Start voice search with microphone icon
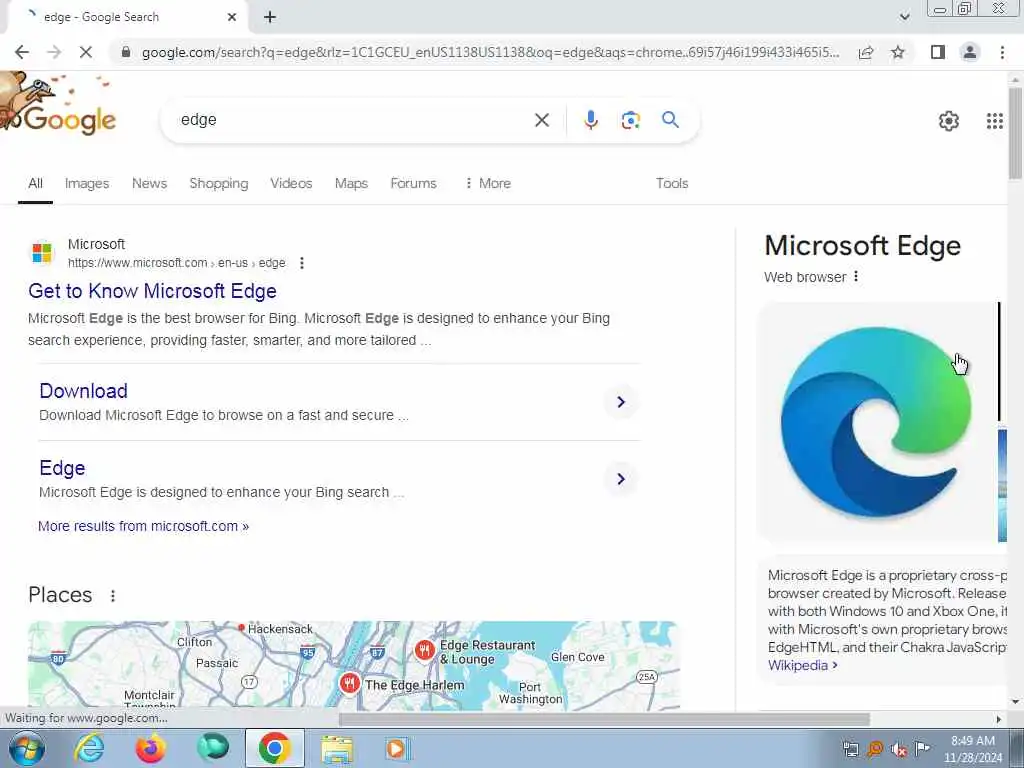The width and height of the screenshot is (1024, 768). [x=590, y=120]
